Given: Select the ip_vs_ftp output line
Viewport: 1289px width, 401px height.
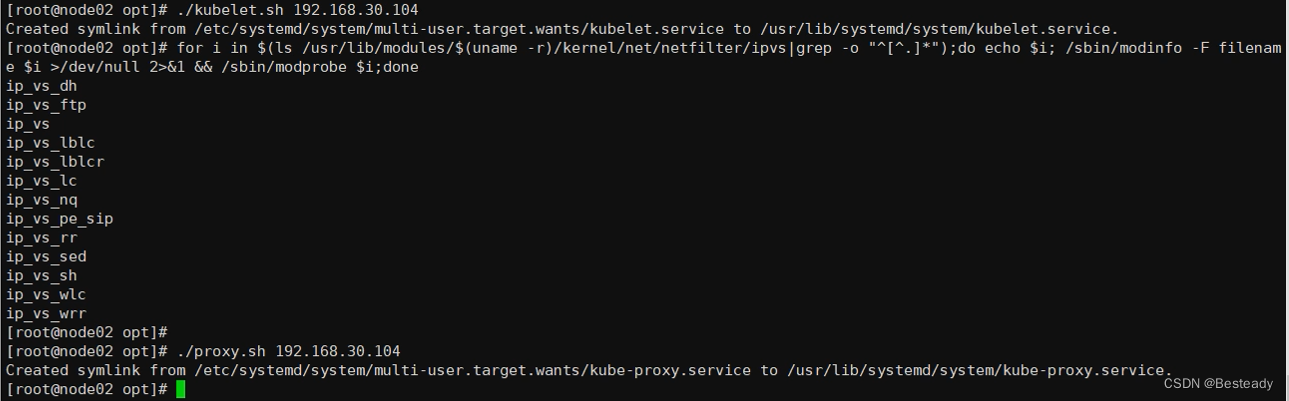Looking at the screenshot, I should tap(46, 105).
